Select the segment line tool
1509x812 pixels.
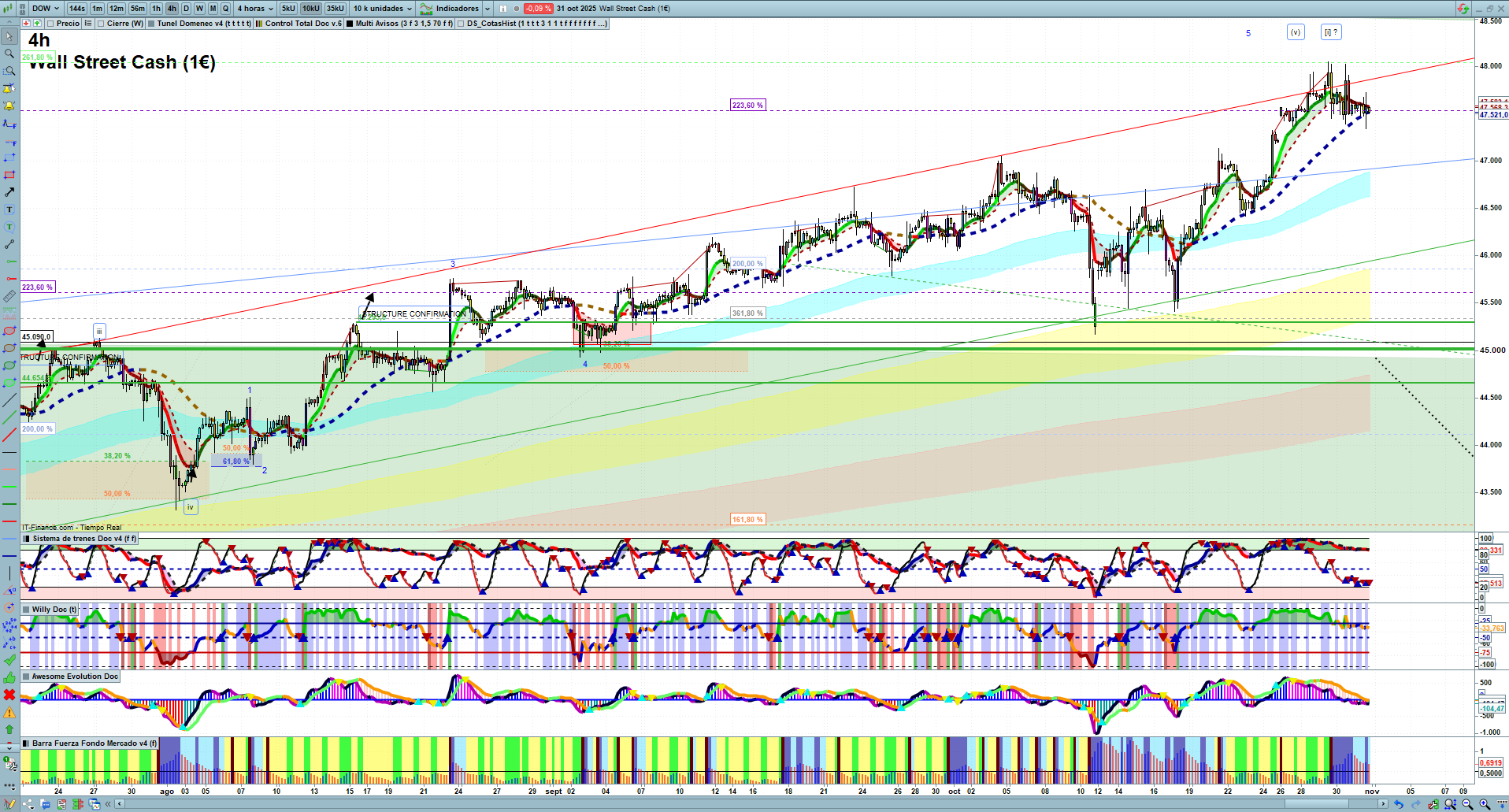[9, 244]
